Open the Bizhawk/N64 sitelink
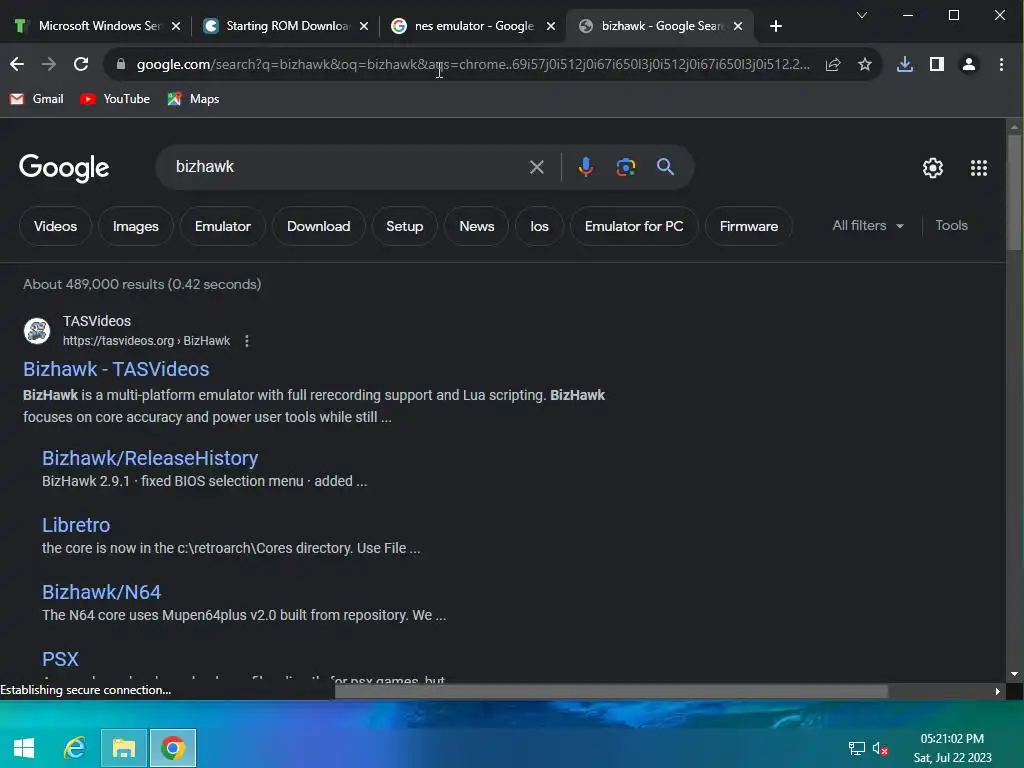1024x768 pixels. point(102,592)
